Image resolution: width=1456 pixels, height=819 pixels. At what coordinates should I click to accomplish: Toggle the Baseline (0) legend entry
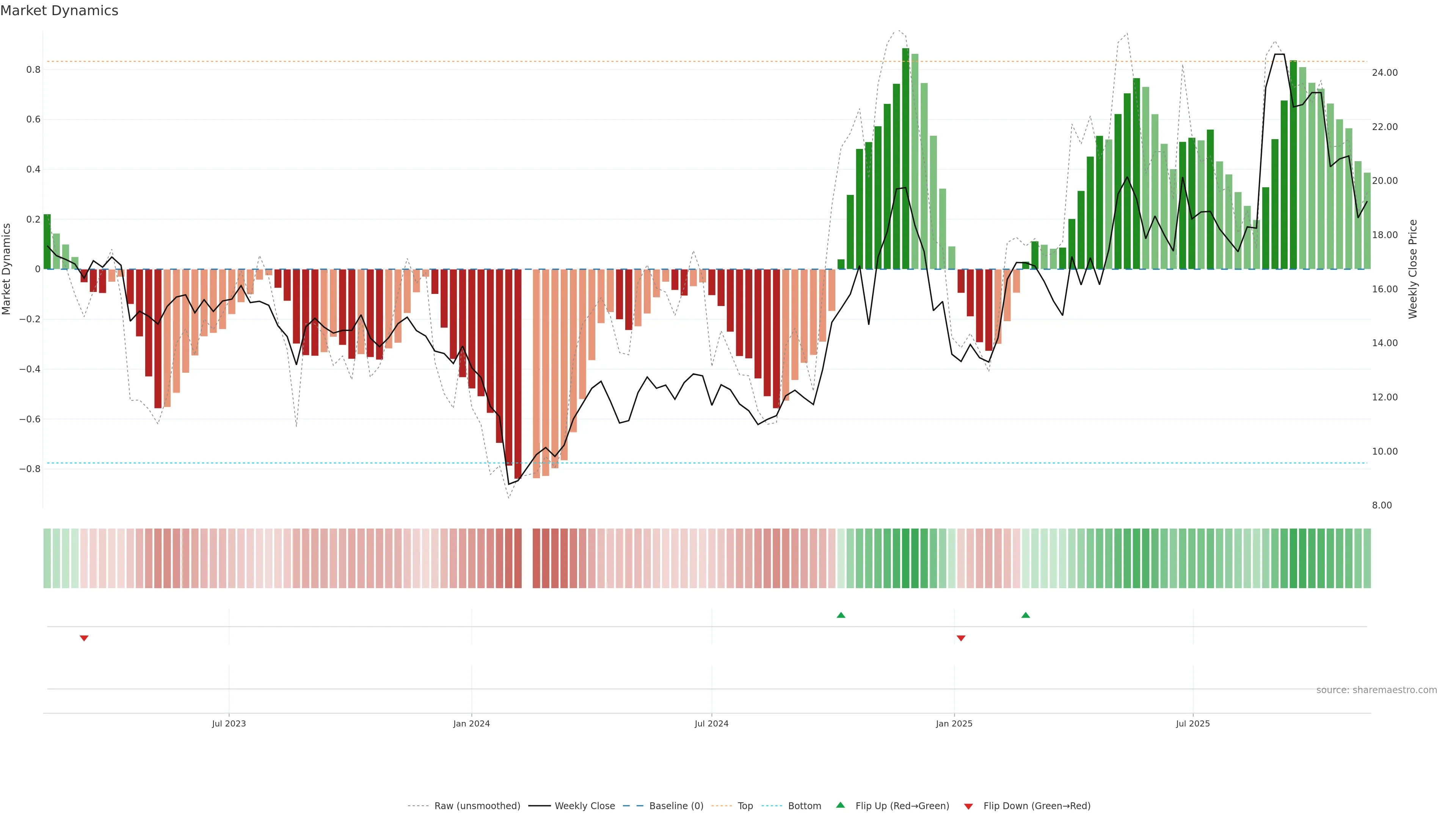pos(676,806)
